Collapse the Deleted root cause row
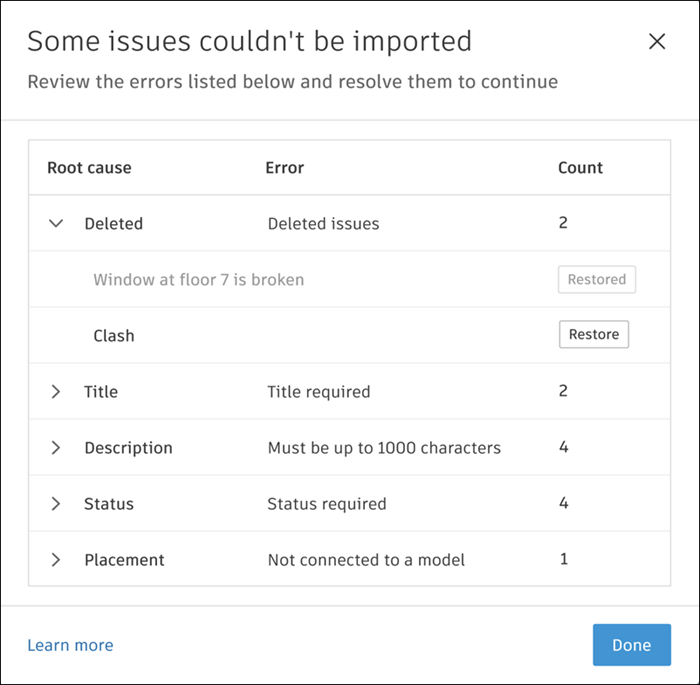700x685 pixels. point(56,224)
